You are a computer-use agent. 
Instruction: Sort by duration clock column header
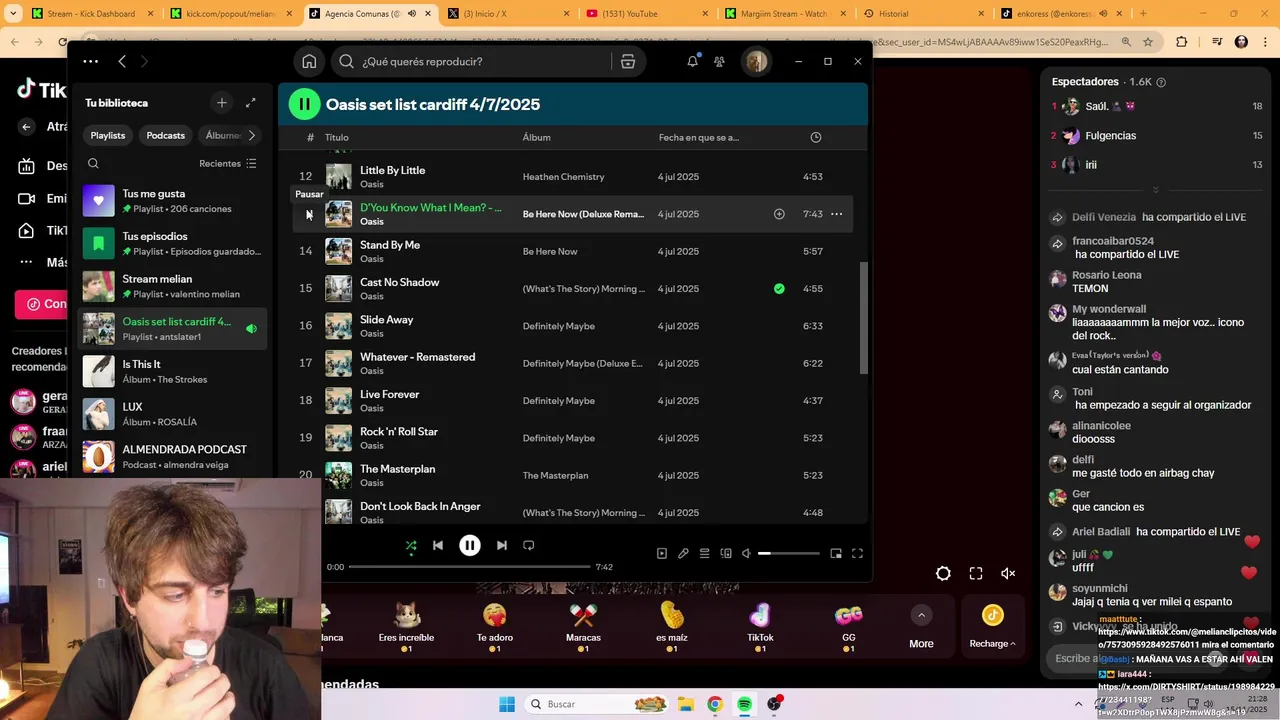click(816, 137)
